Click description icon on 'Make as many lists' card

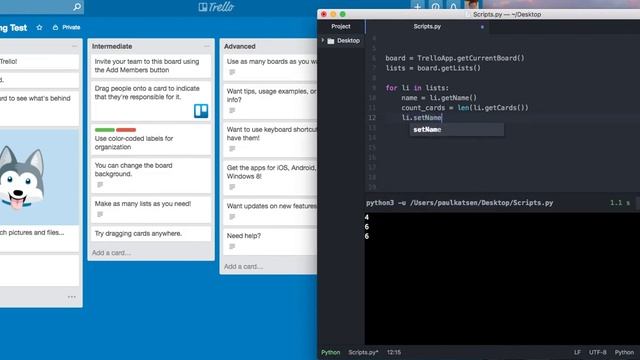[100, 215]
